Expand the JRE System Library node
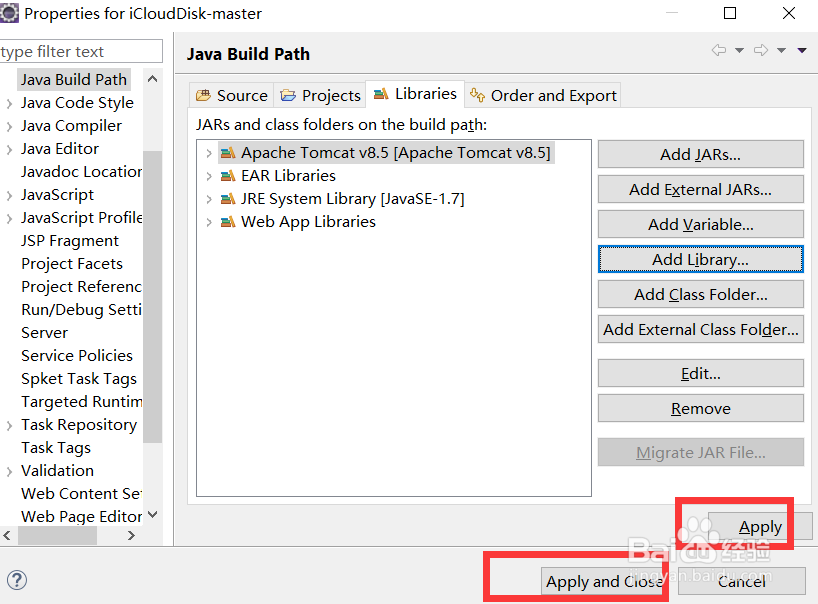Screen dimensions: 818x604 (208, 199)
